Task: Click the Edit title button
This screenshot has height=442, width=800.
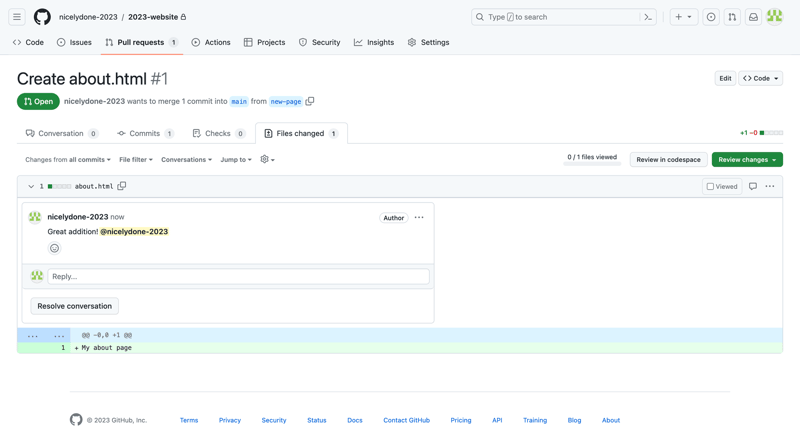Action: point(725,78)
